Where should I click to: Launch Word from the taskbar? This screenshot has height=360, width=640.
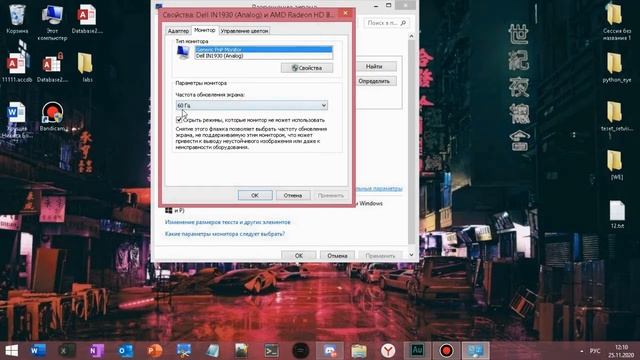[x=38, y=351]
